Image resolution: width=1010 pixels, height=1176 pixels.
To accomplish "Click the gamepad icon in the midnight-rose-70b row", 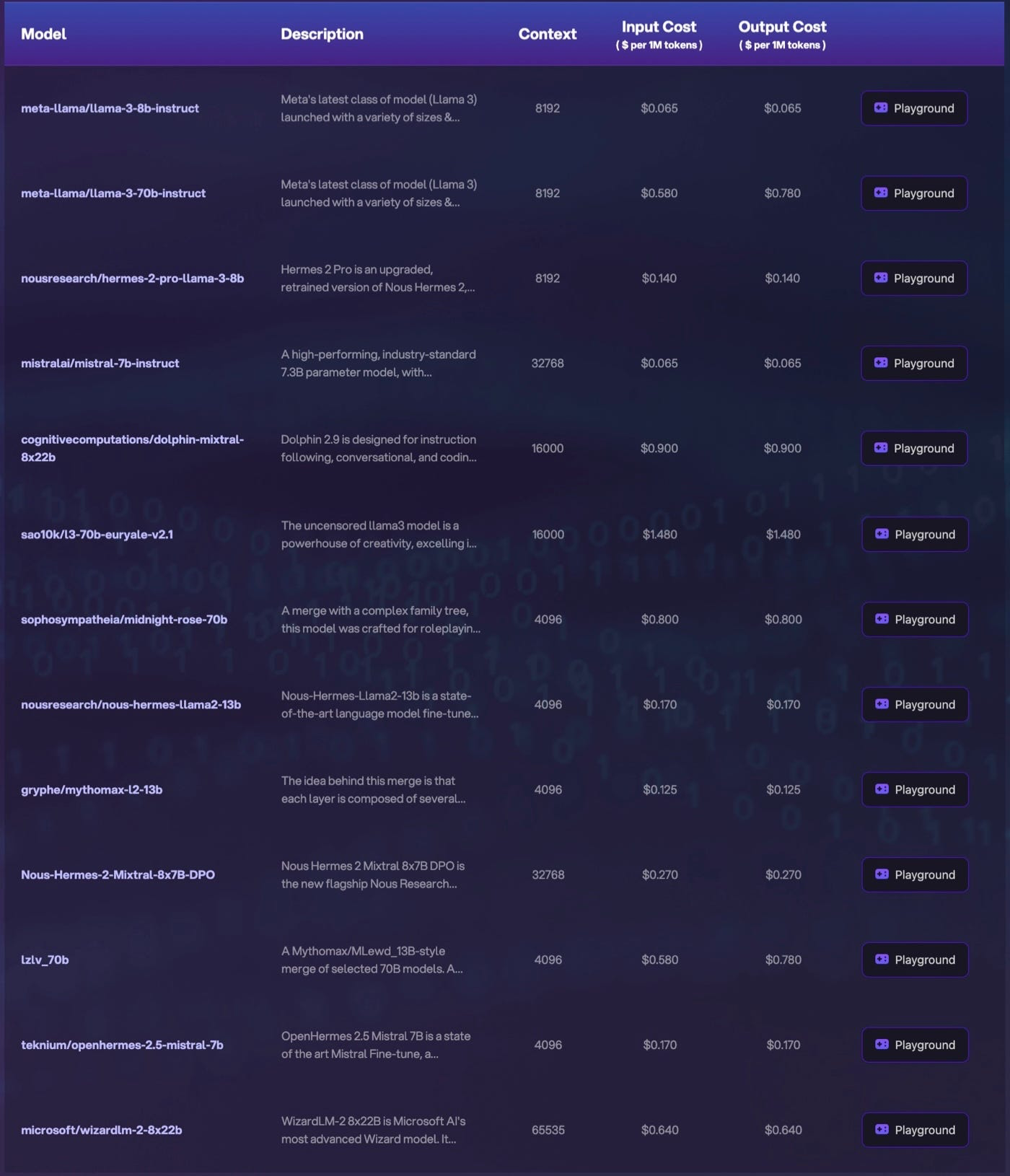I will (882, 619).
